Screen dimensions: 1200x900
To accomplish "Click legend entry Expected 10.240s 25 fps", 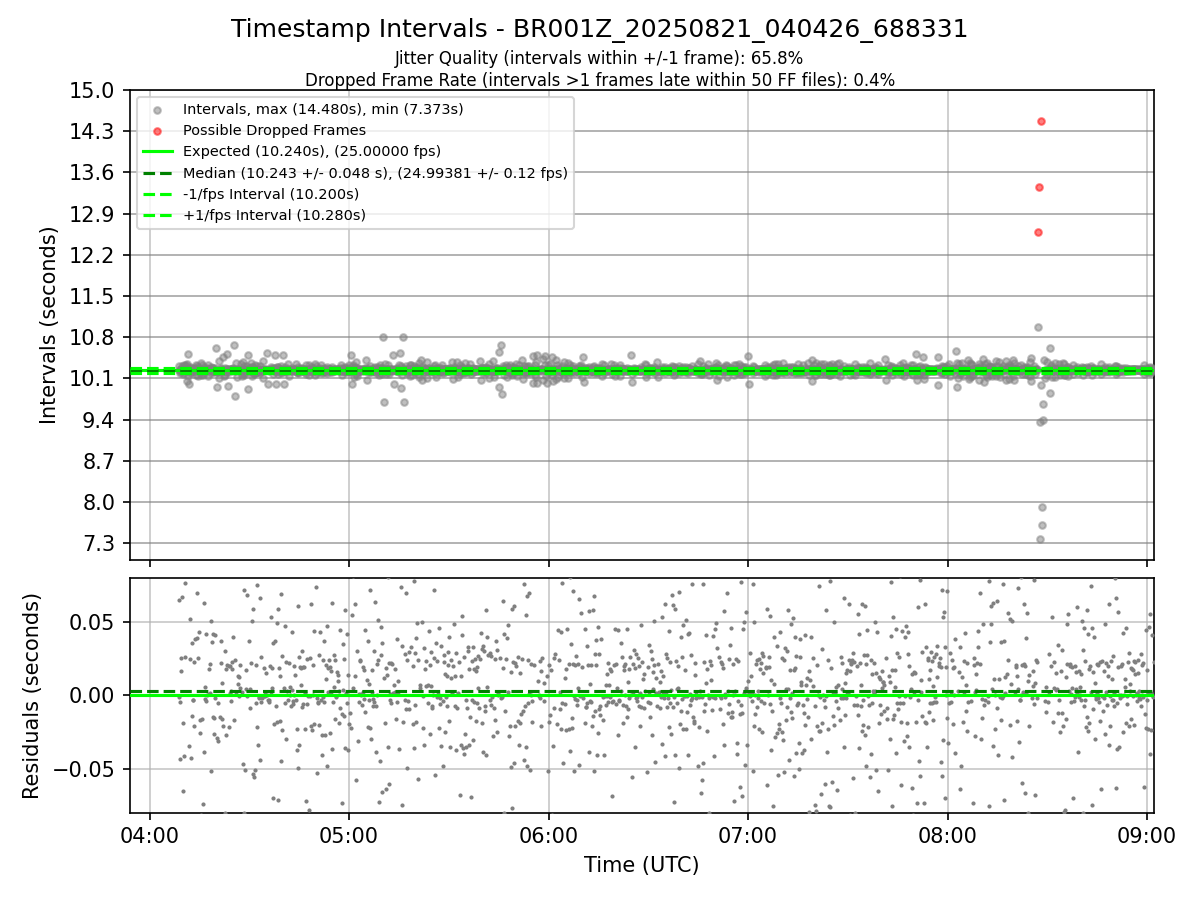I will 312,151.
